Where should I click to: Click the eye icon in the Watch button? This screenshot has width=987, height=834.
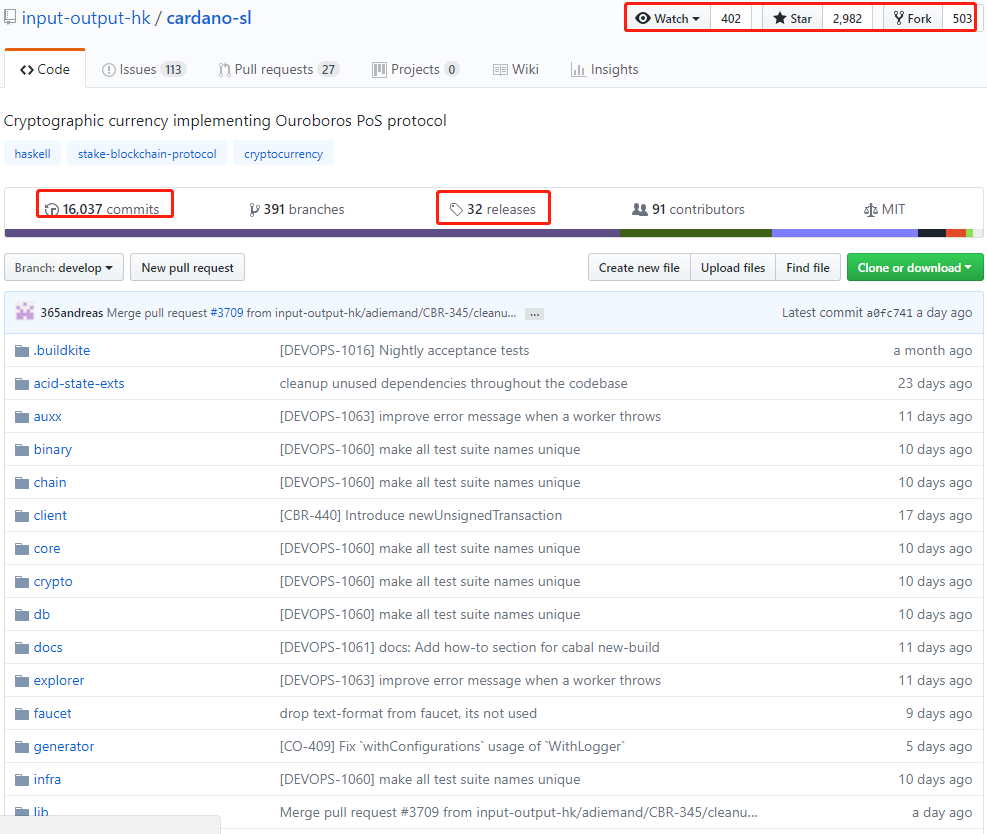(x=643, y=18)
